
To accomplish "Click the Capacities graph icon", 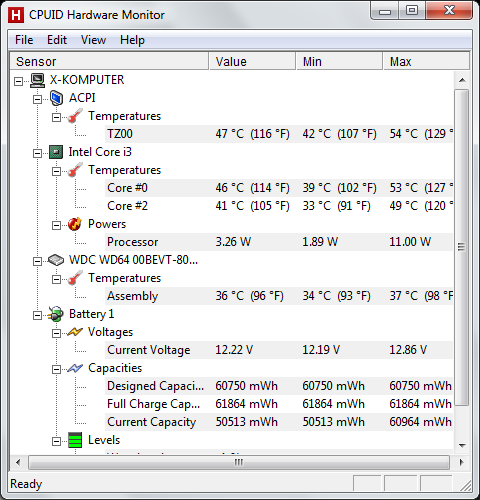I will [x=75, y=368].
